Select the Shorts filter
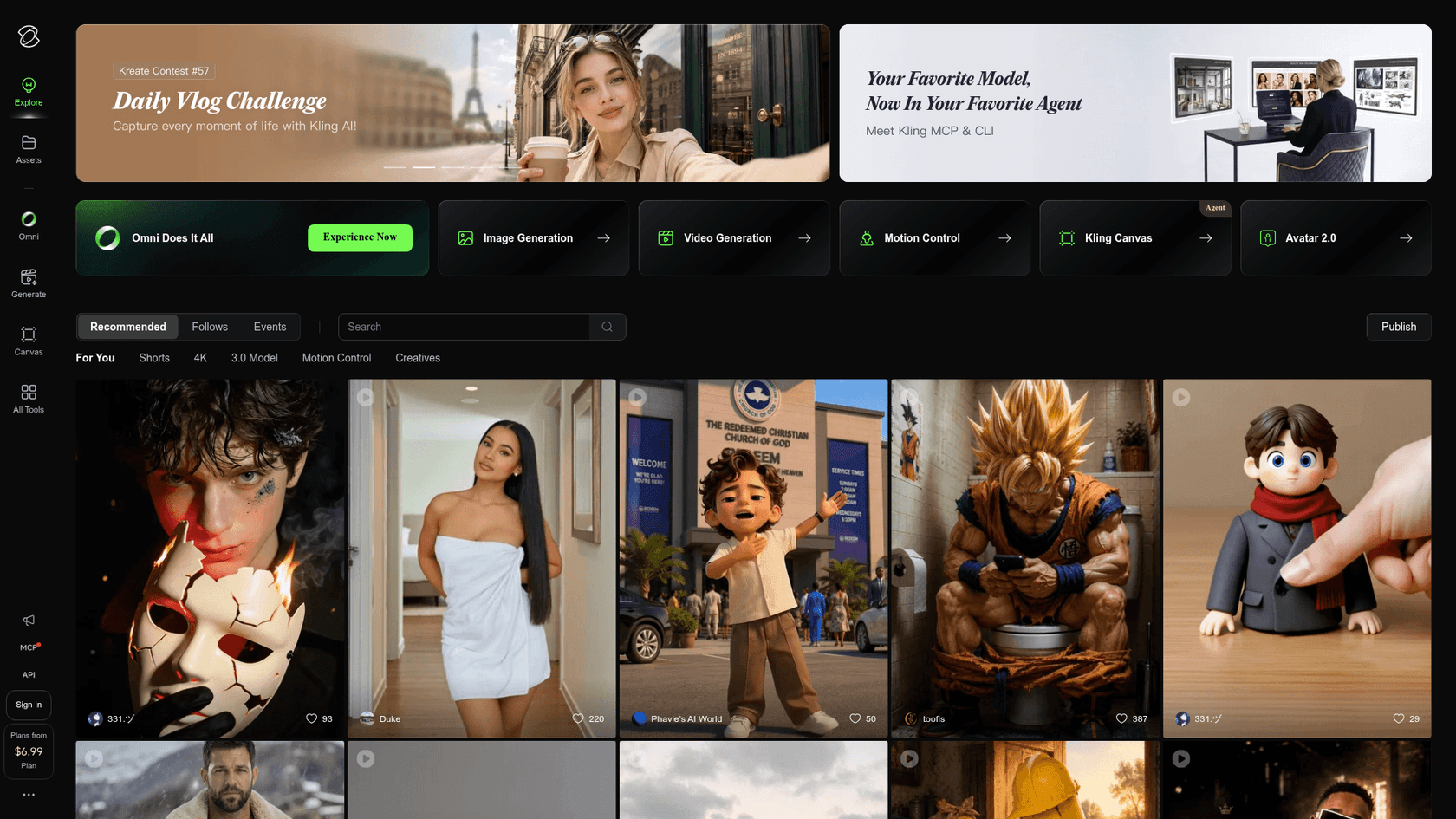The width and height of the screenshot is (1456, 819). pyautogui.click(x=154, y=358)
